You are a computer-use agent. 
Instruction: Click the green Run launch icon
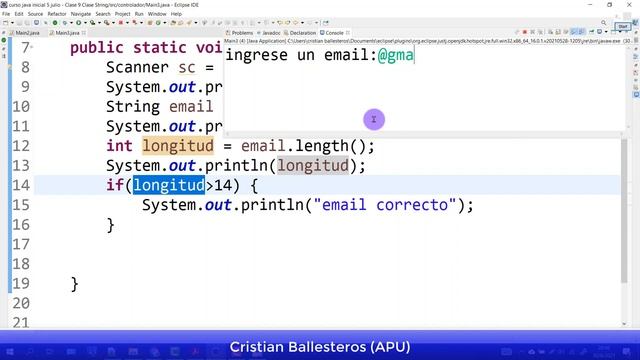[x=78, y=23]
